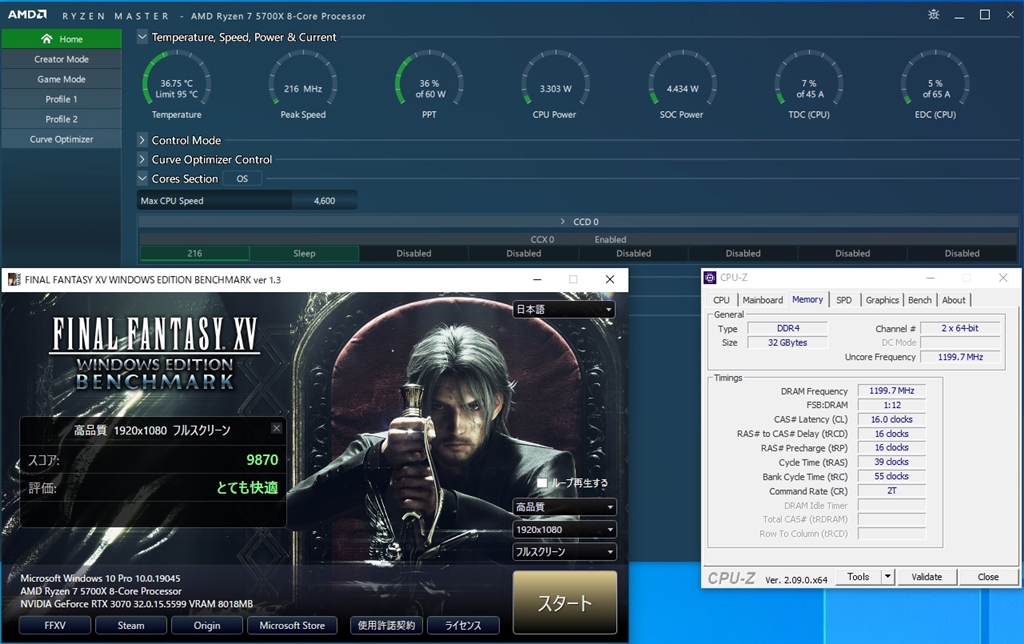Open Curve Optimizer in sidebar
The image size is (1024, 644).
pos(61,139)
